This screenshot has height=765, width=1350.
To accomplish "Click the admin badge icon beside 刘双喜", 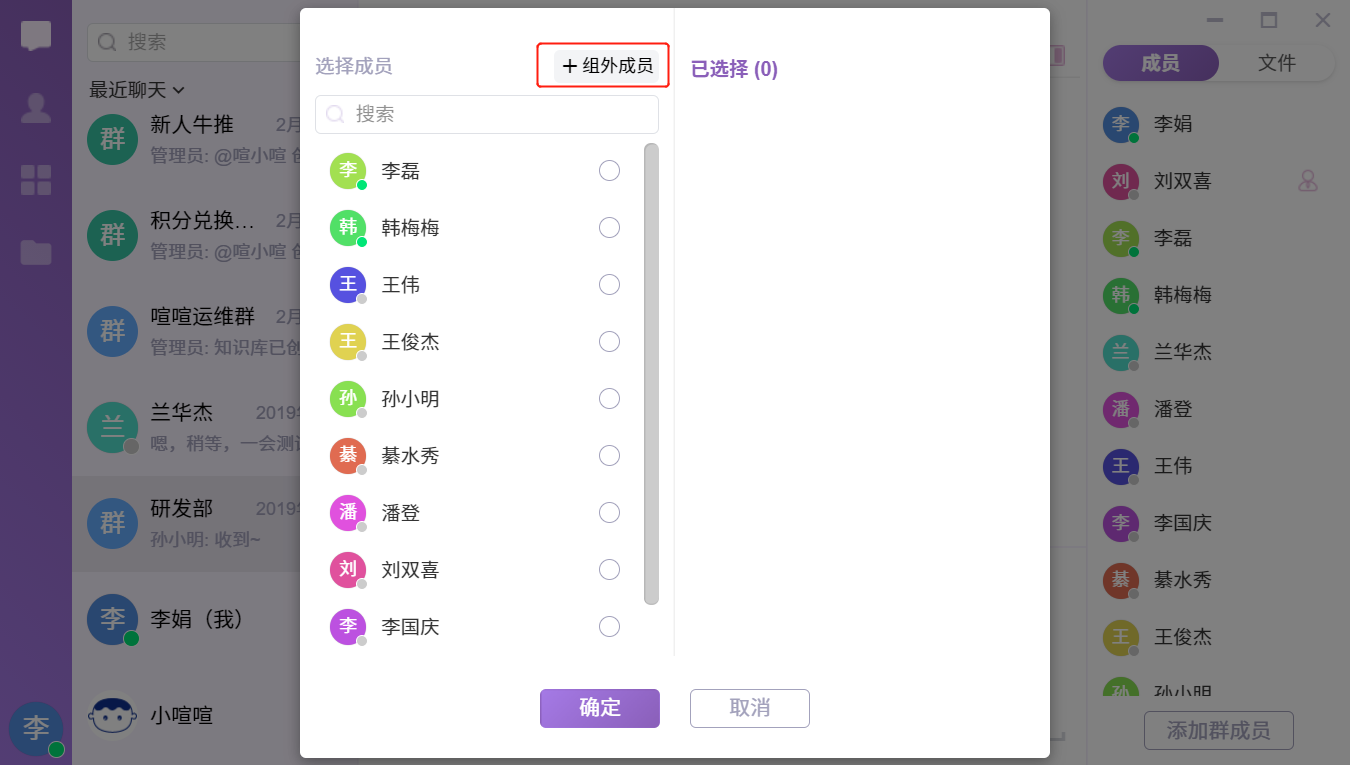I will click(x=1307, y=181).
